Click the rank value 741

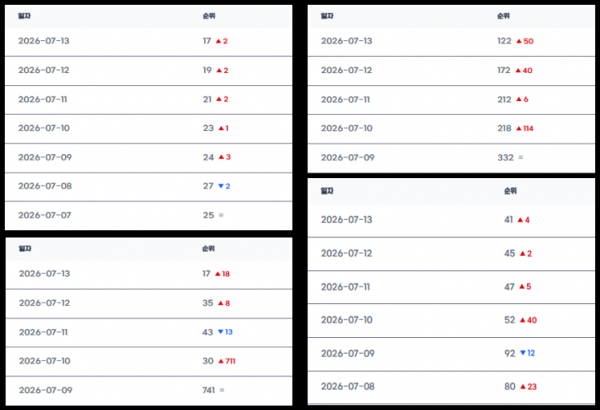209,390
